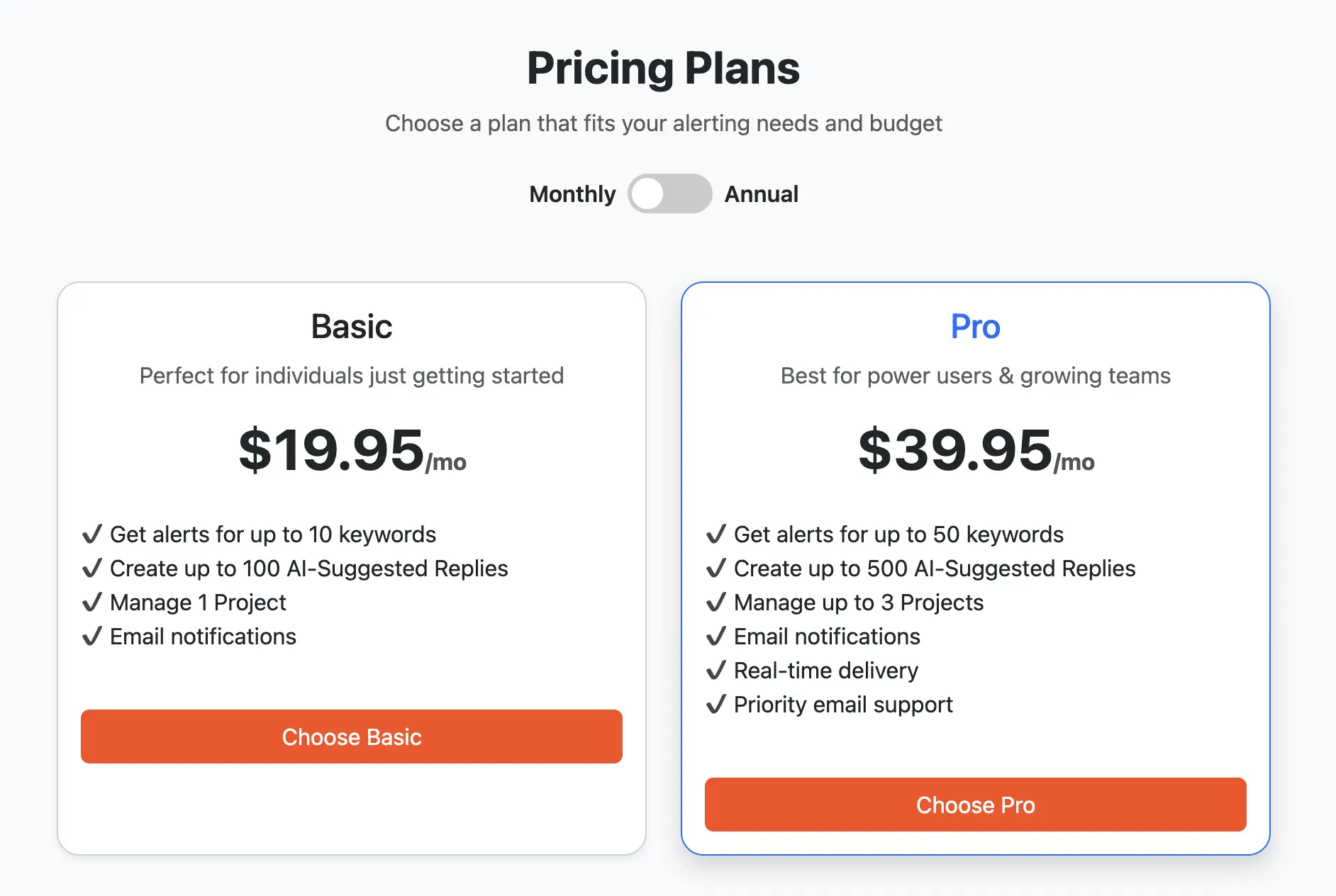Screen dimensions: 1336x896
Task: Click the $19.95/mo price
Action: pos(352,450)
